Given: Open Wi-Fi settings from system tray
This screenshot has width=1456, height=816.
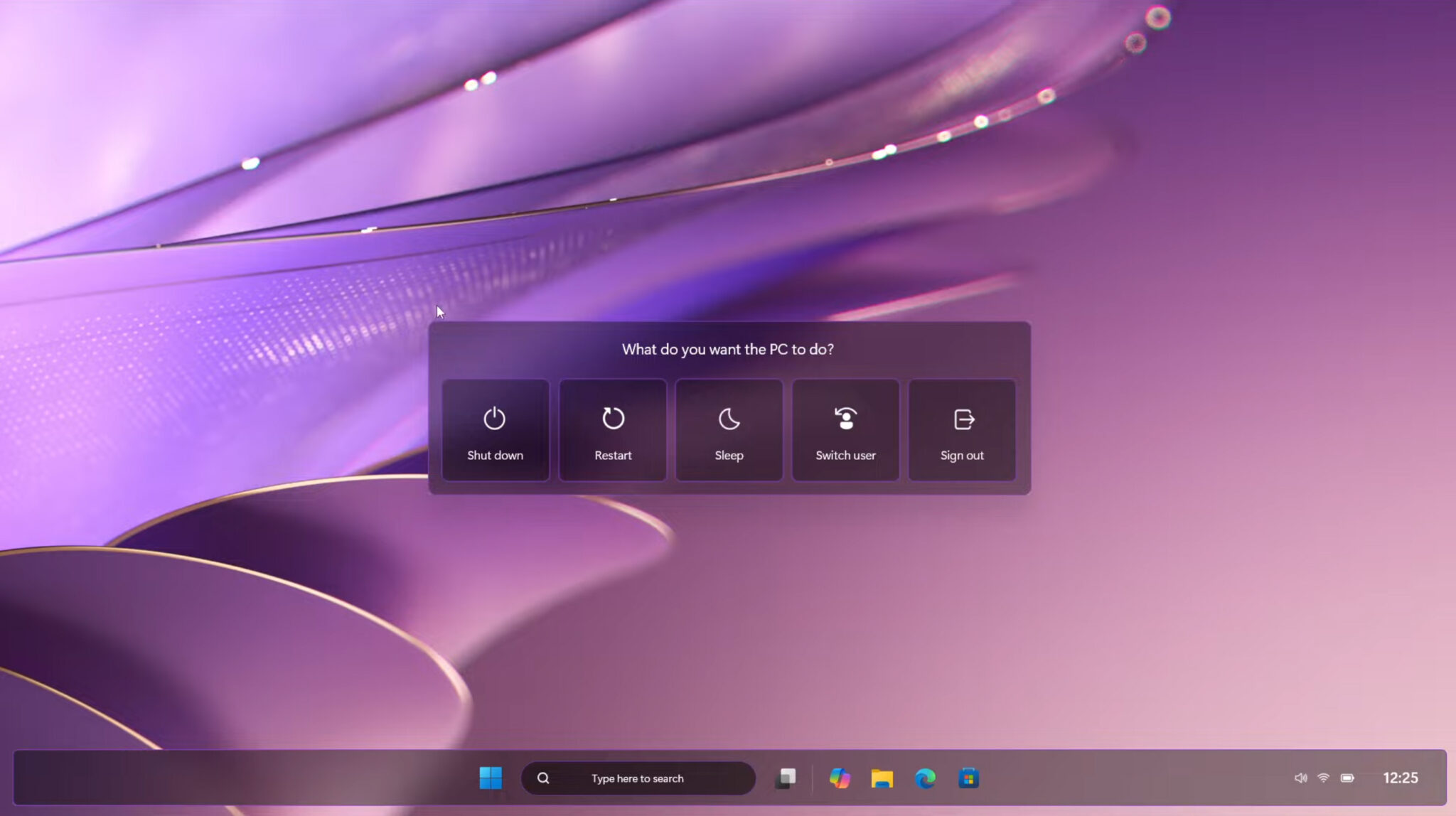Looking at the screenshot, I should coord(1324,777).
